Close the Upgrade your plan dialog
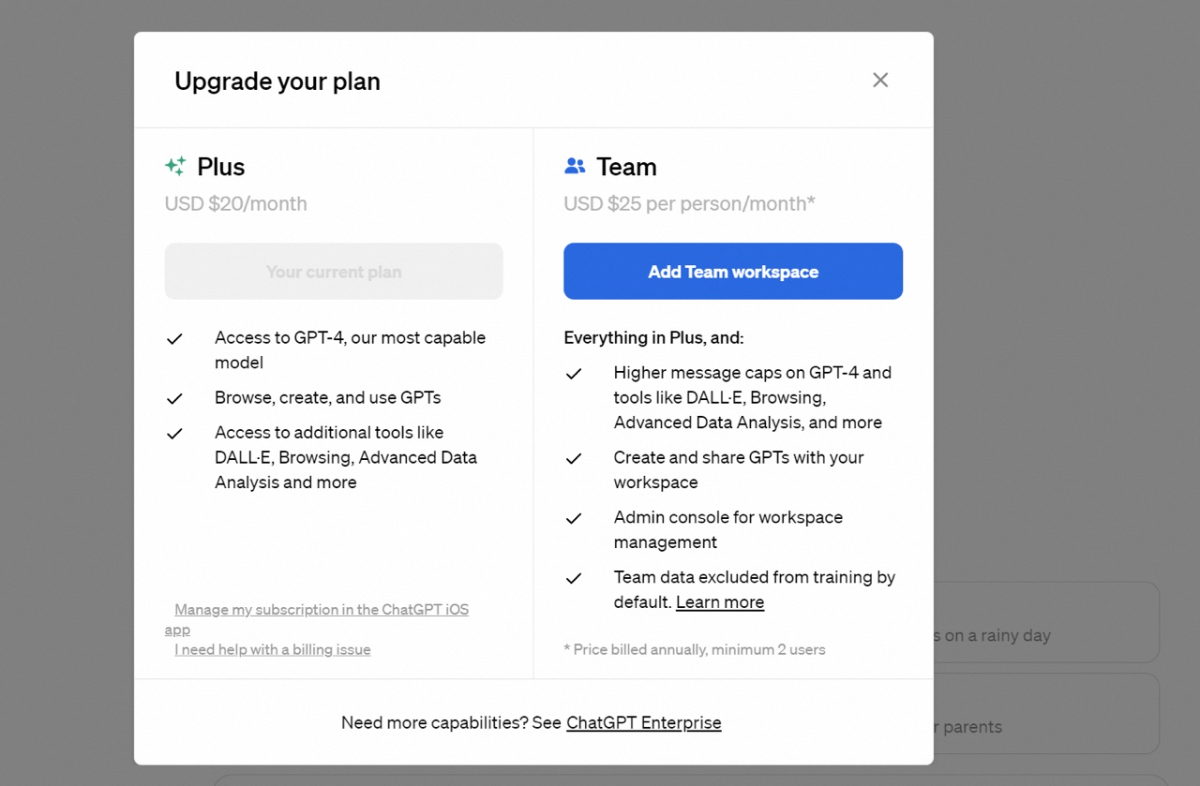The height and width of the screenshot is (786, 1200). [880, 80]
